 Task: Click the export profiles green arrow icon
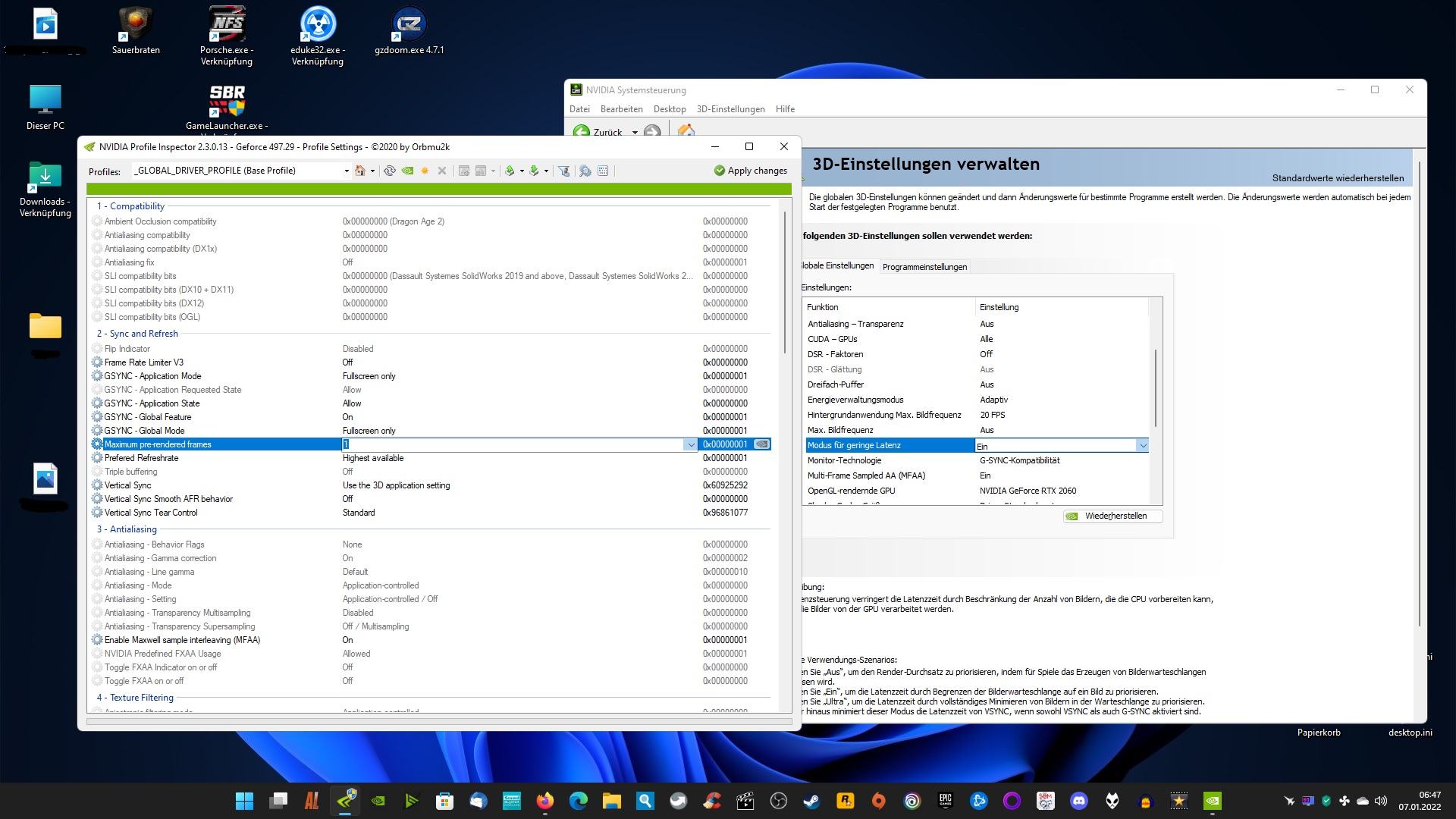point(510,171)
